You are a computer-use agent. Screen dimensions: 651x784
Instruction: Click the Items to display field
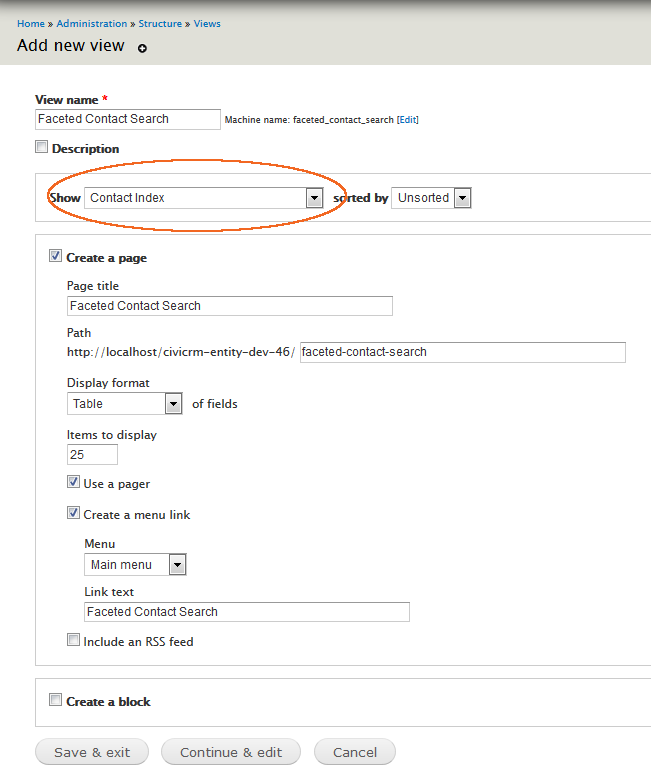pos(92,454)
